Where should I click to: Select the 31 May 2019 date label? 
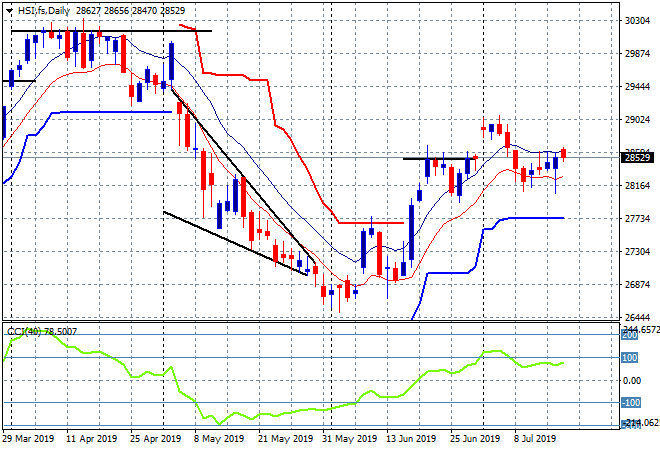[x=350, y=438]
